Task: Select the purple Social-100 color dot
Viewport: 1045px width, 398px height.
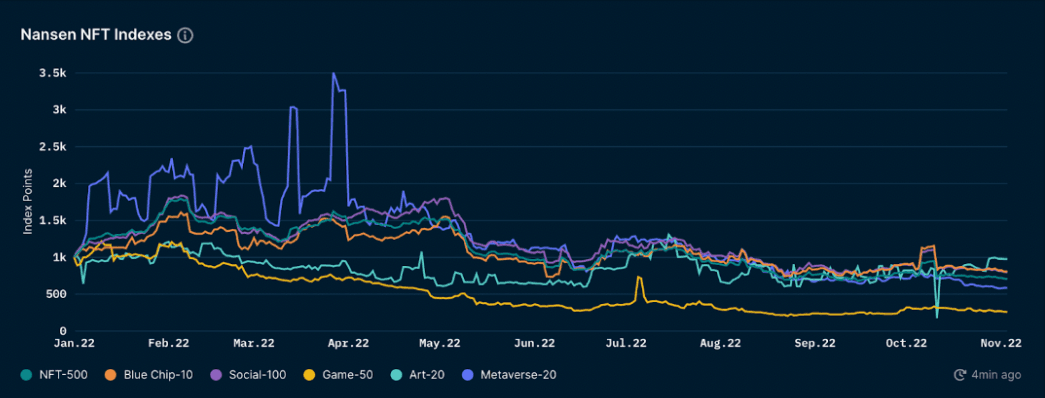Action: tap(217, 375)
